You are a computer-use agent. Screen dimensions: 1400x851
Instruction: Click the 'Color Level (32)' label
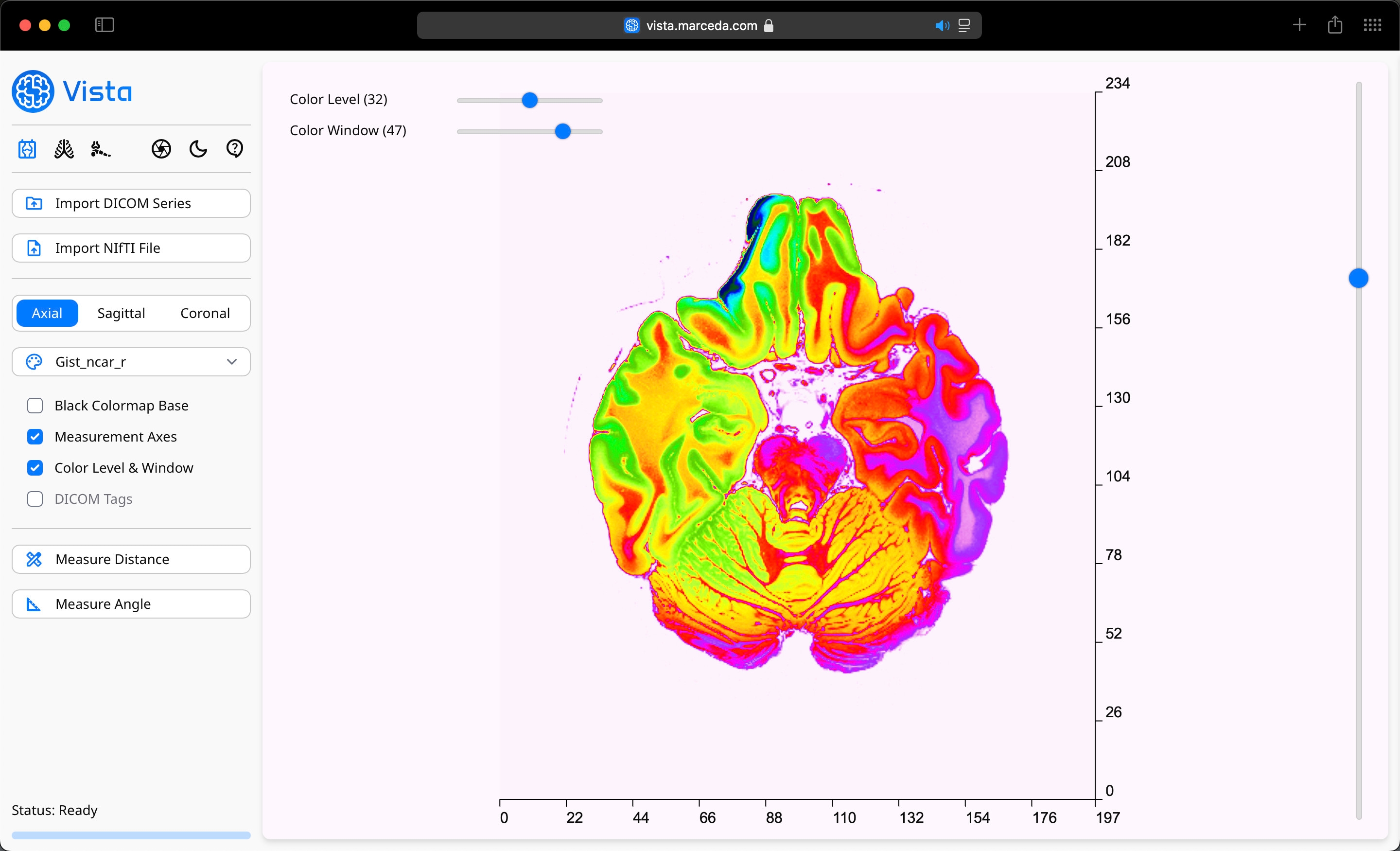(x=339, y=100)
